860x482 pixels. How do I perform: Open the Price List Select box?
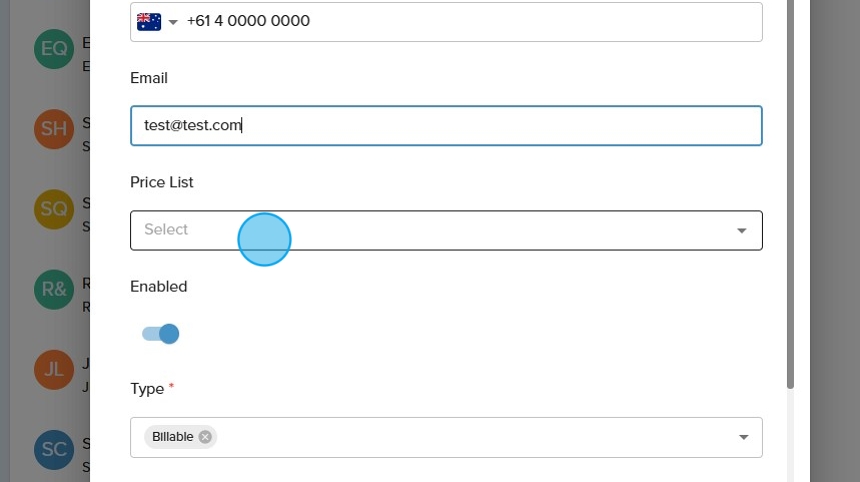coord(430,230)
